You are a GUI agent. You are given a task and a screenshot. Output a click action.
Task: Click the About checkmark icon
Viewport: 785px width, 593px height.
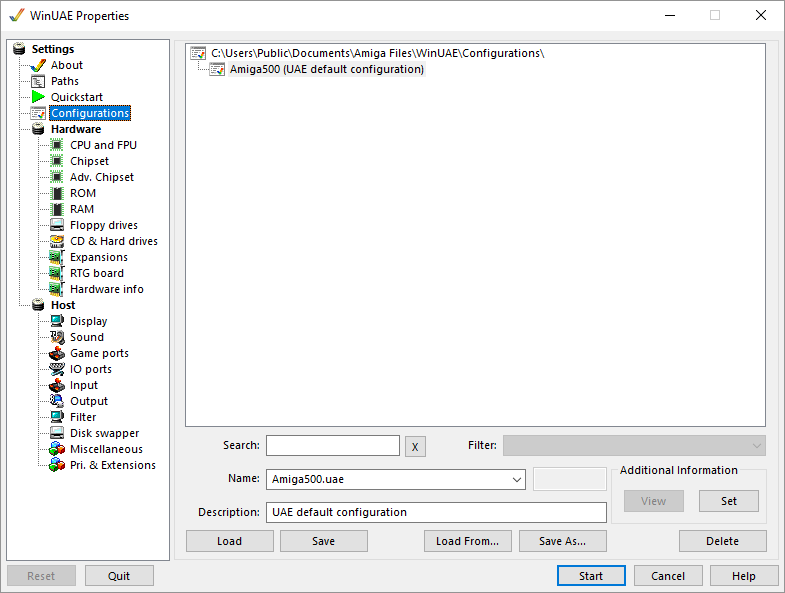(x=38, y=65)
